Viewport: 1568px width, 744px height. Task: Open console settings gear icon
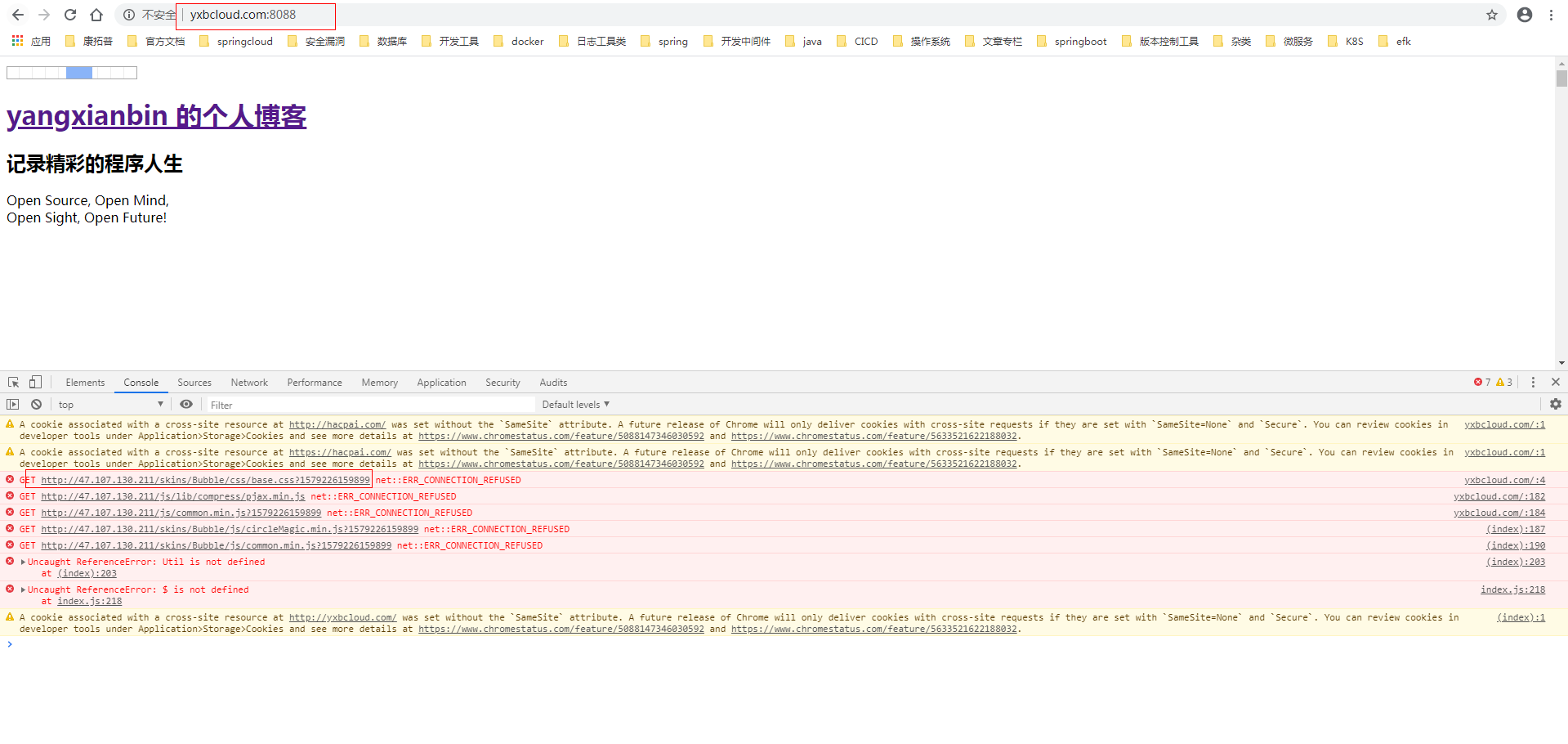point(1556,405)
